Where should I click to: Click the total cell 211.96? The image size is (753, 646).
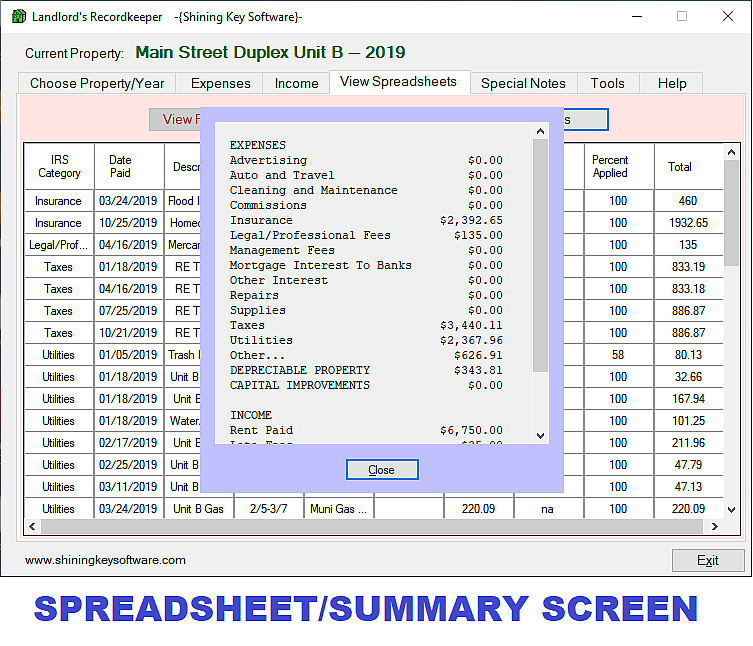(x=688, y=443)
